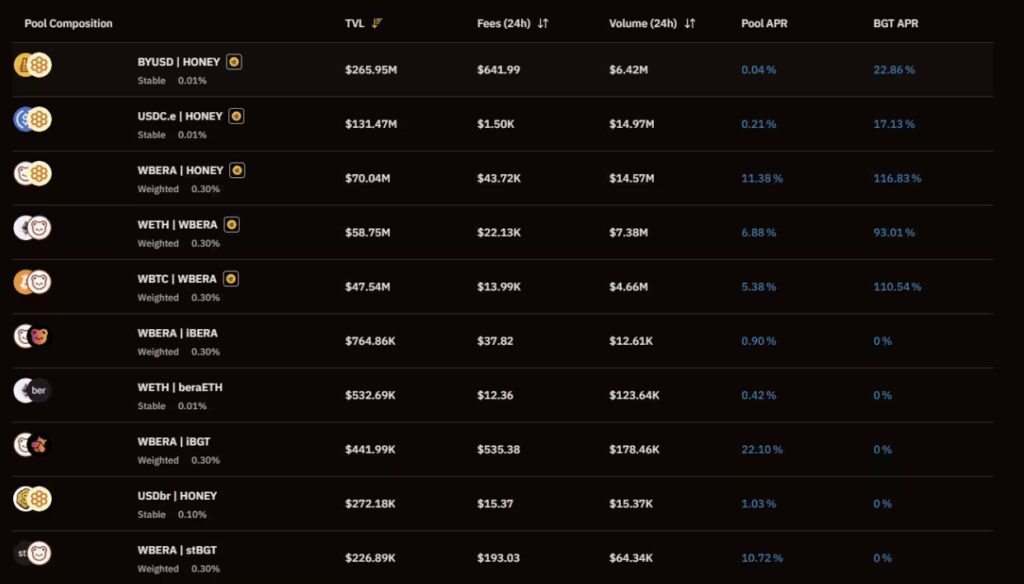Viewport: 1024px width, 584px height.
Task: Click the WETH | WBERA token pair icon
Action: [x=32, y=228]
